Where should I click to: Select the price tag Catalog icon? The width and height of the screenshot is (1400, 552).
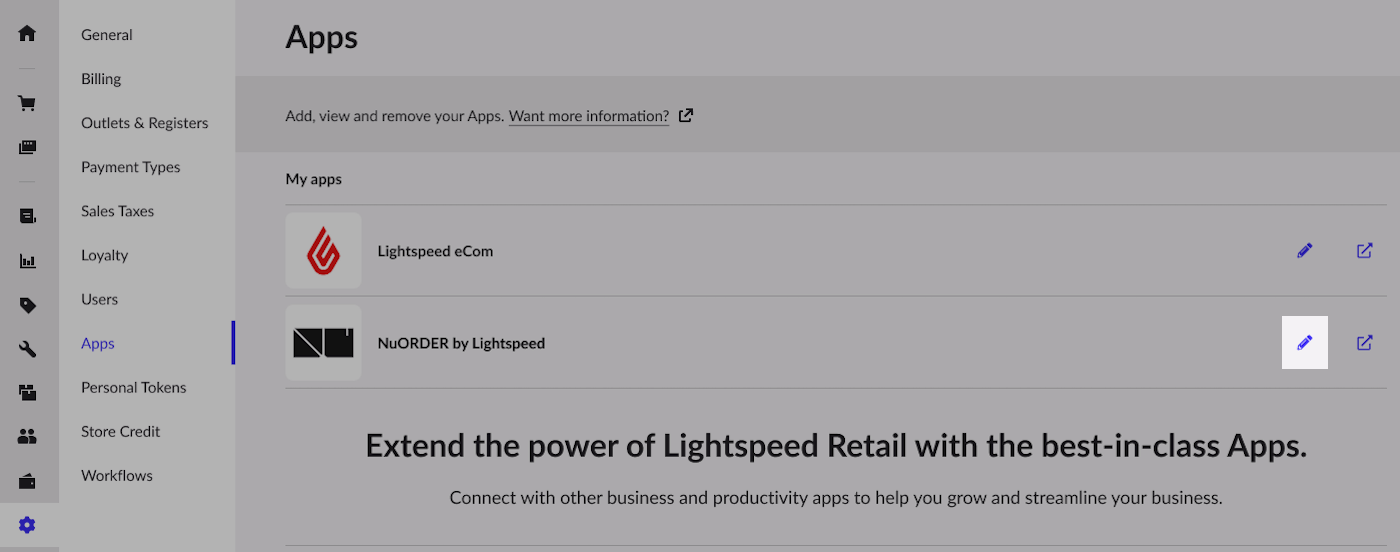point(27,305)
